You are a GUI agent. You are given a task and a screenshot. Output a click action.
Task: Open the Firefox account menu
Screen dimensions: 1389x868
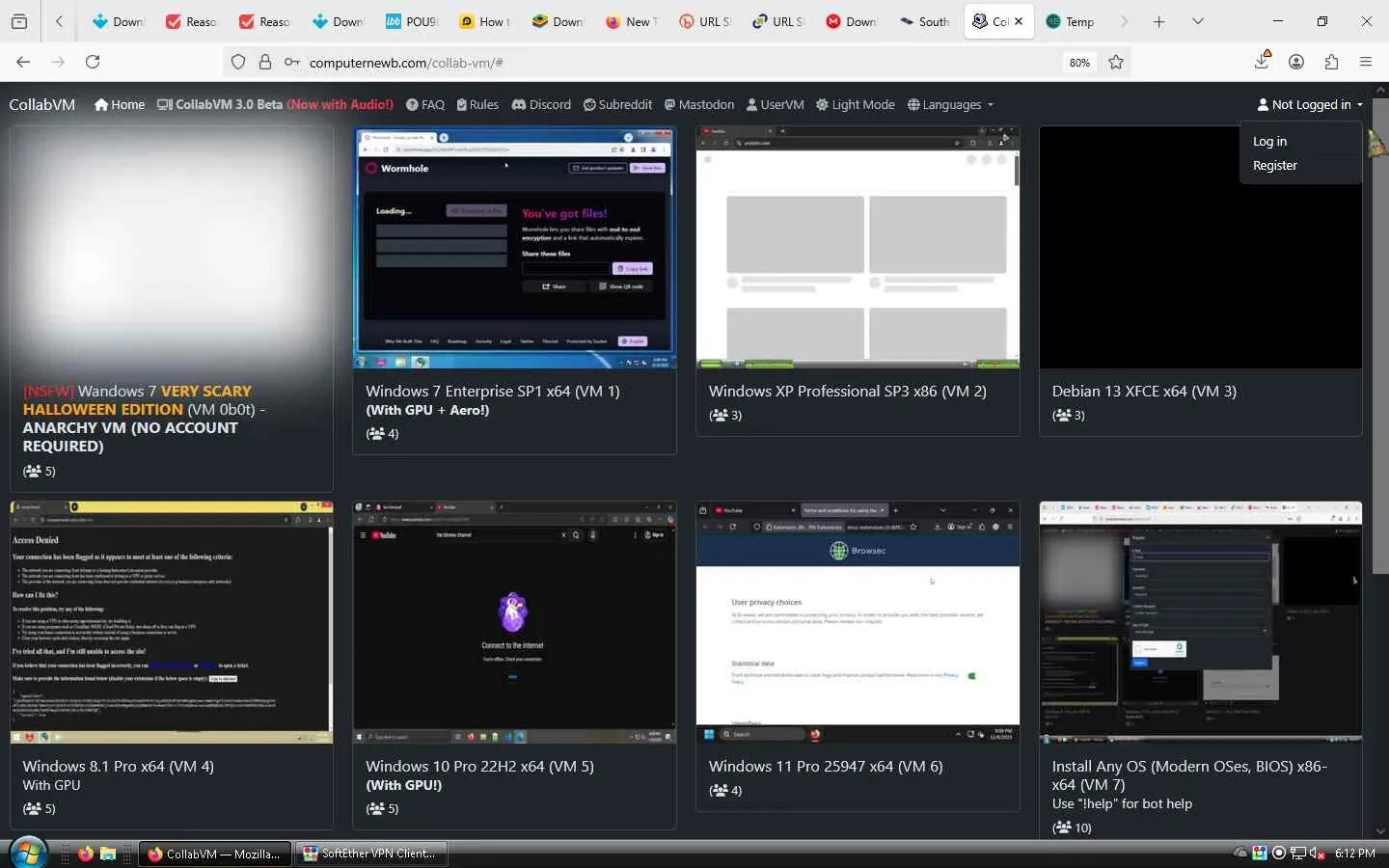coord(1296,62)
